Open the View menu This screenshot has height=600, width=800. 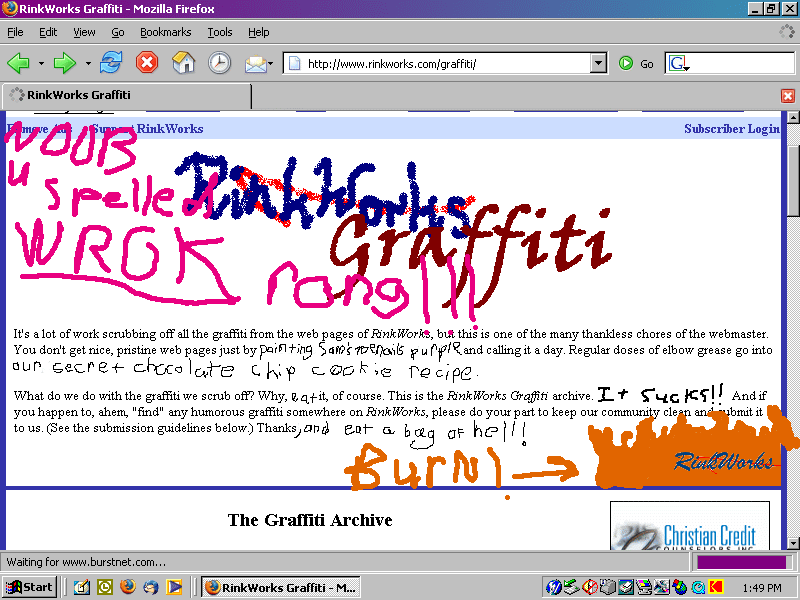click(84, 32)
